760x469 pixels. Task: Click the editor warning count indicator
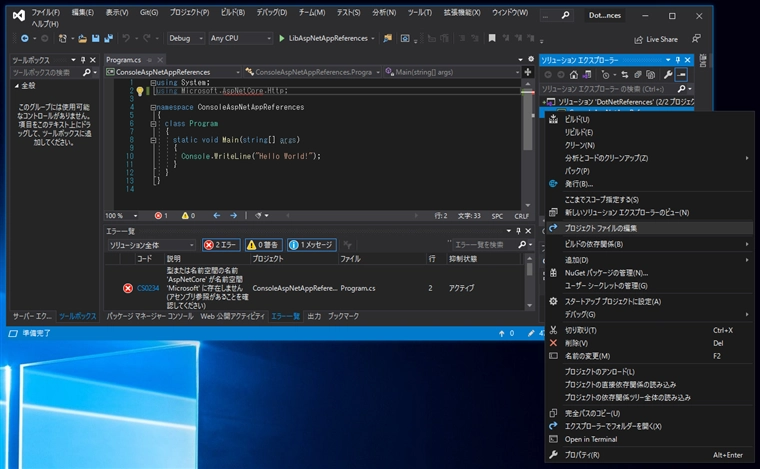pyautogui.click(x=188, y=216)
